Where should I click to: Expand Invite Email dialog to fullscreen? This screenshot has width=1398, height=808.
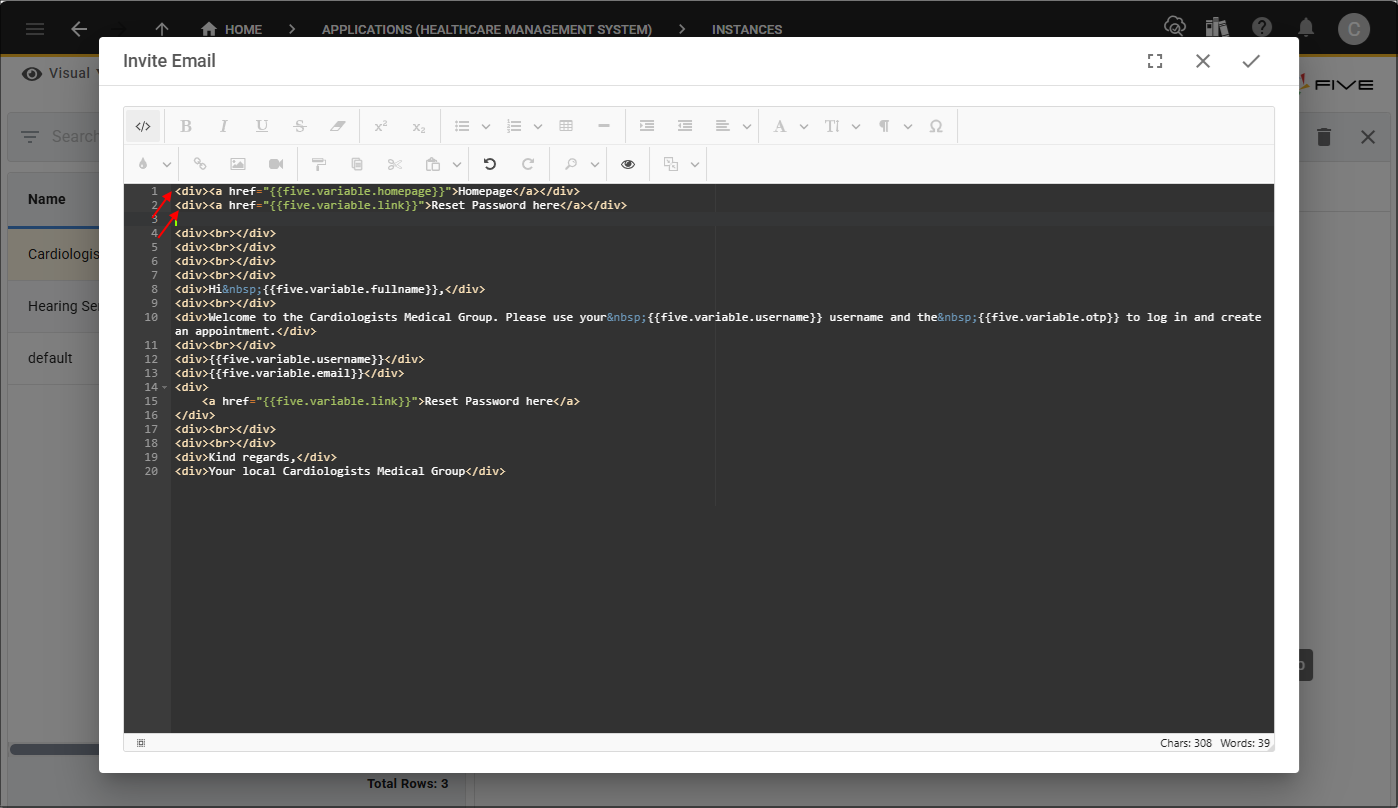1155,61
